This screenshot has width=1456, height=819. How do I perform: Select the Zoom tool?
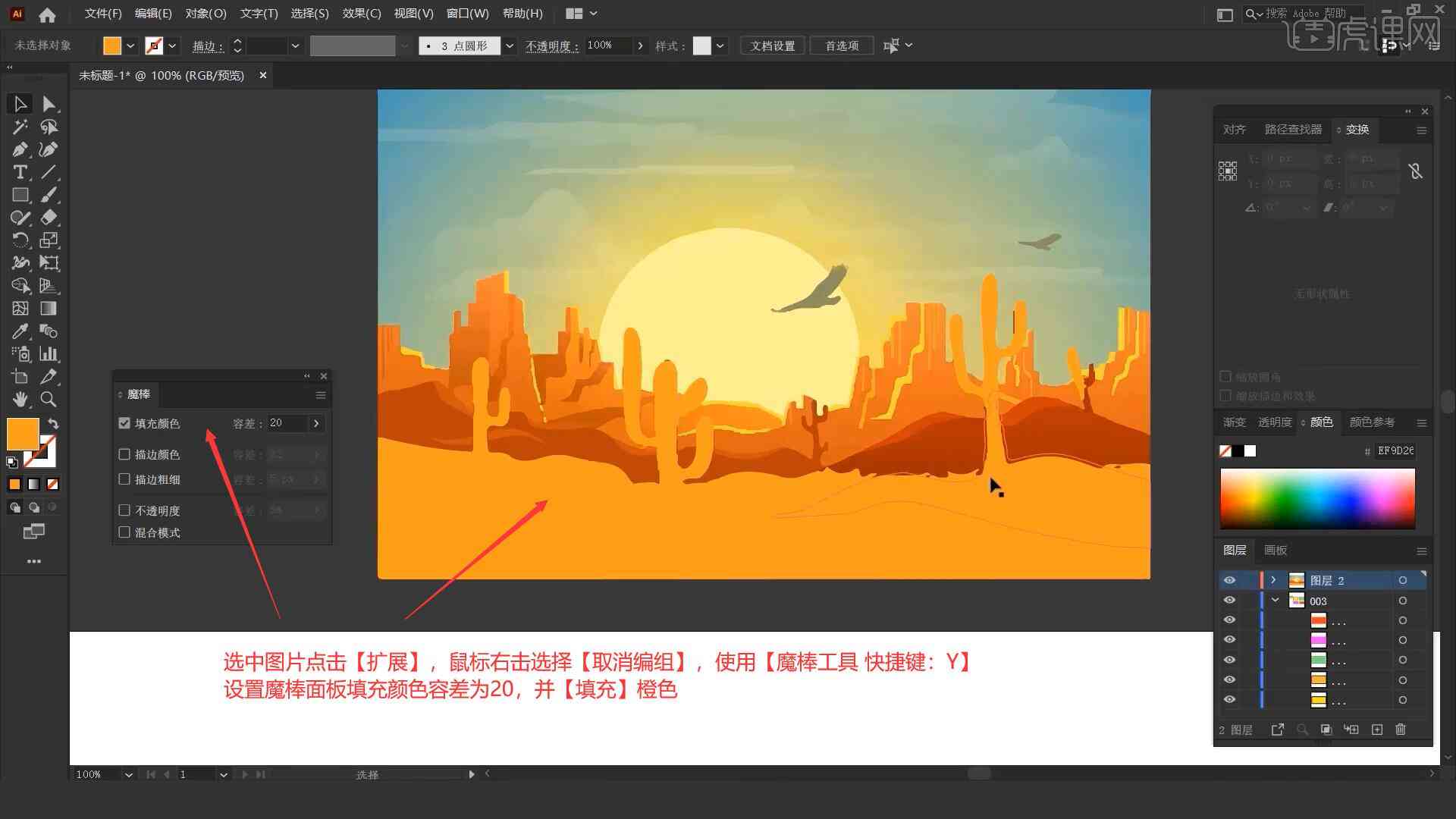48,400
